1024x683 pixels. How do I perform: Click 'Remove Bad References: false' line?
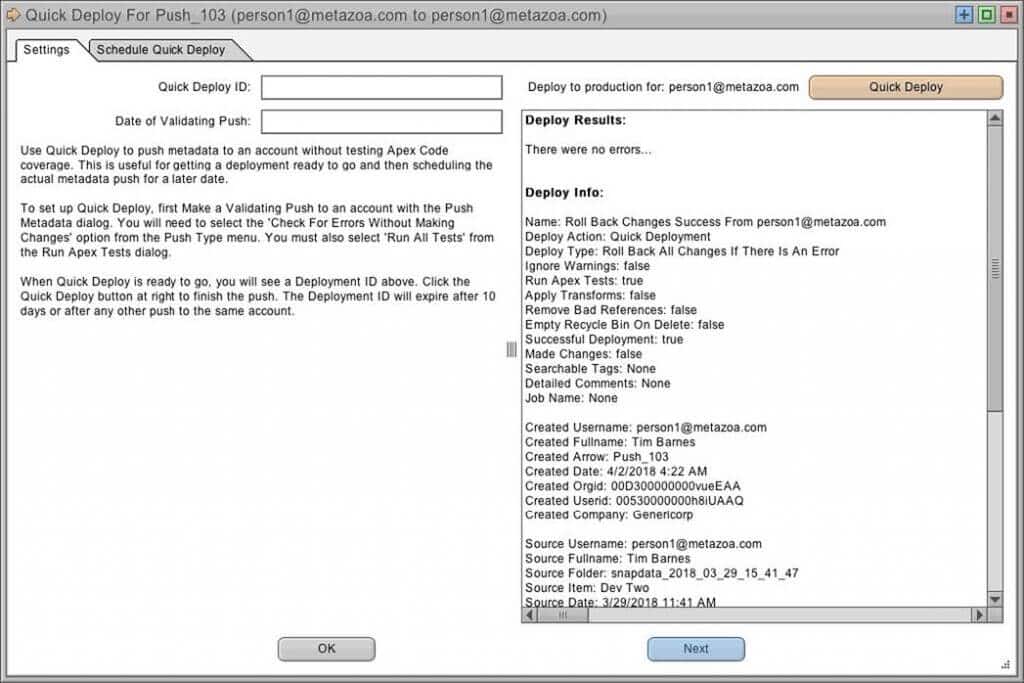(611, 310)
